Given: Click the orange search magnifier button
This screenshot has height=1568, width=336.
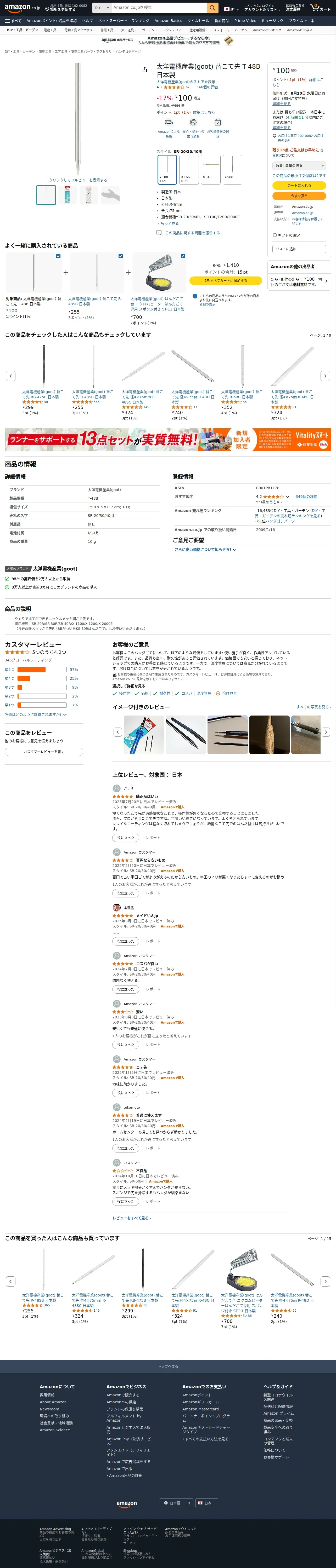Looking at the screenshot, I should pyautogui.click(x=212, y=8).
